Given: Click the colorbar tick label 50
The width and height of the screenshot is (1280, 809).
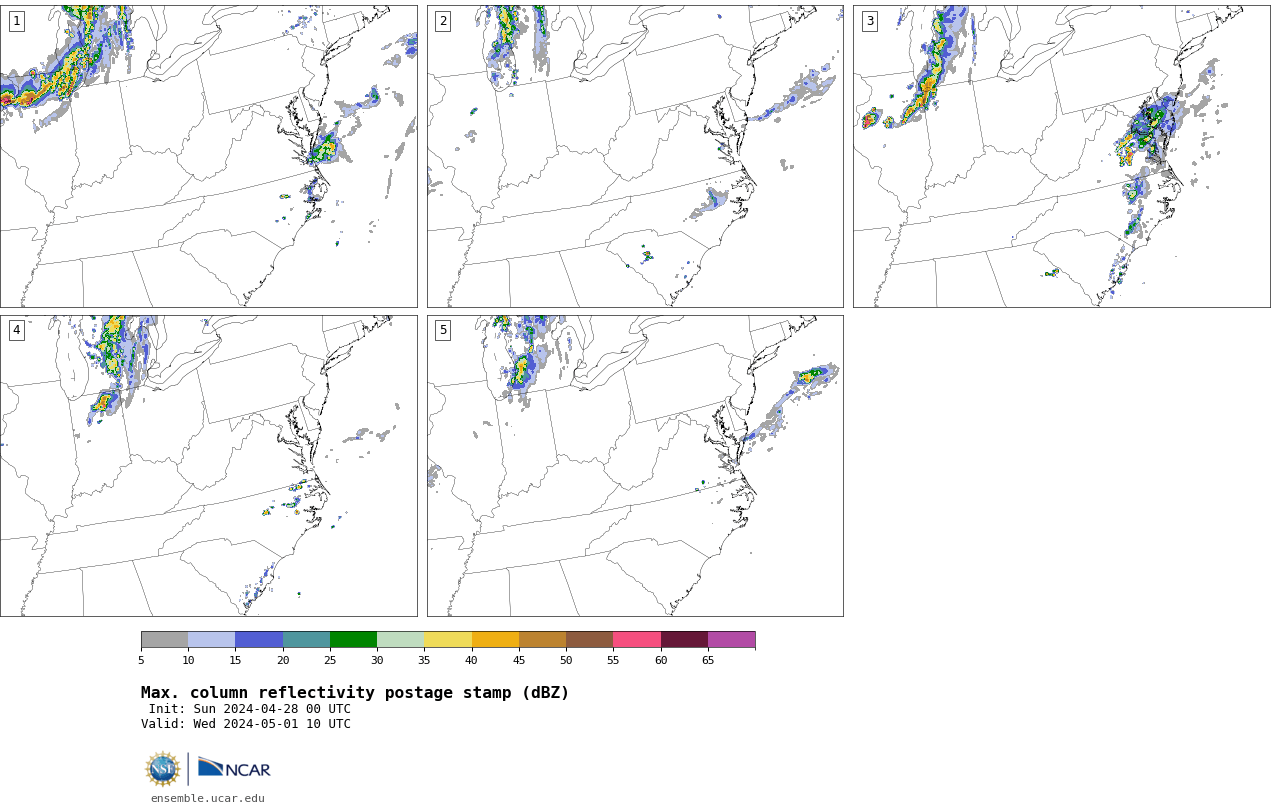Looking at the screenshot, I should point(566,660).
